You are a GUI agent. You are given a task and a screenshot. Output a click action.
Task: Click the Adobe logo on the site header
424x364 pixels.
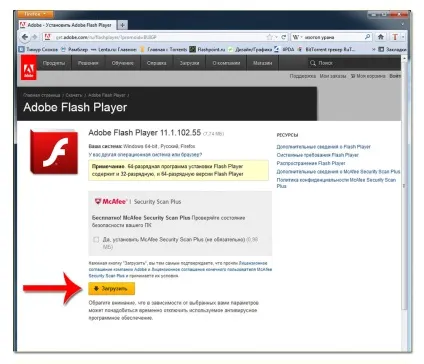pos(29,68)
